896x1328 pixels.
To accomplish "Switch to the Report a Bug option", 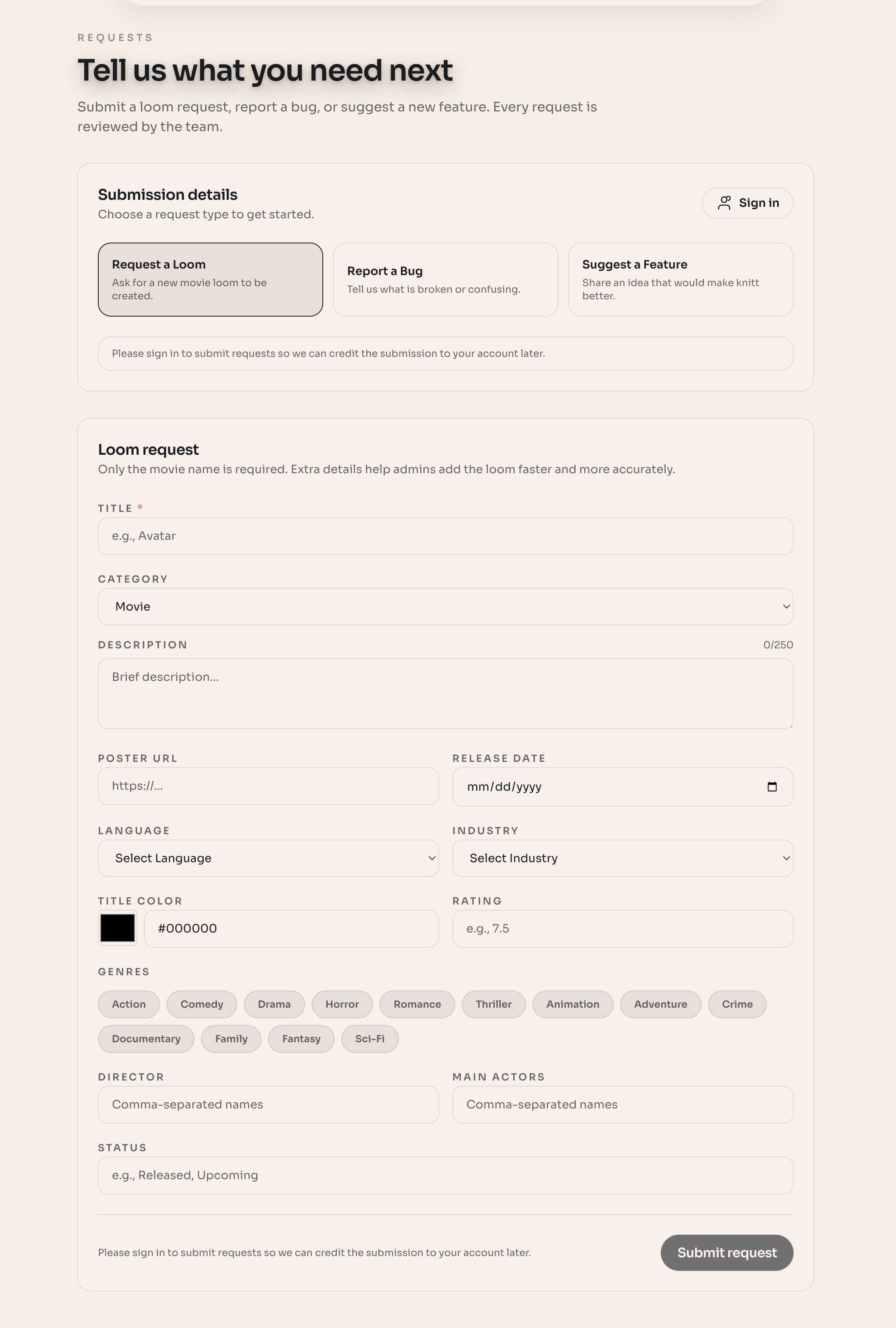I will point(445,279).
